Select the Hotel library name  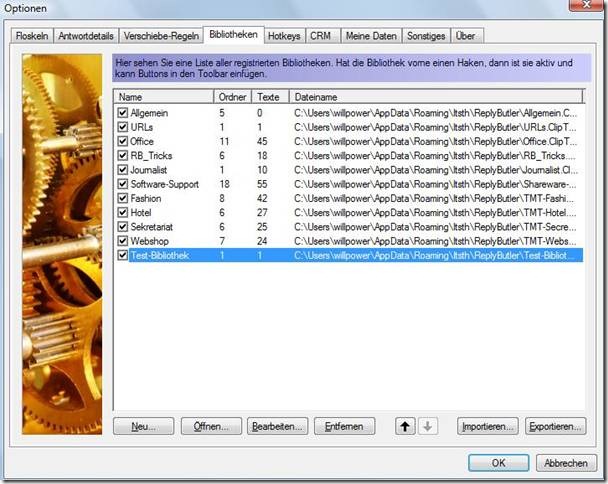tap(141, 213)
